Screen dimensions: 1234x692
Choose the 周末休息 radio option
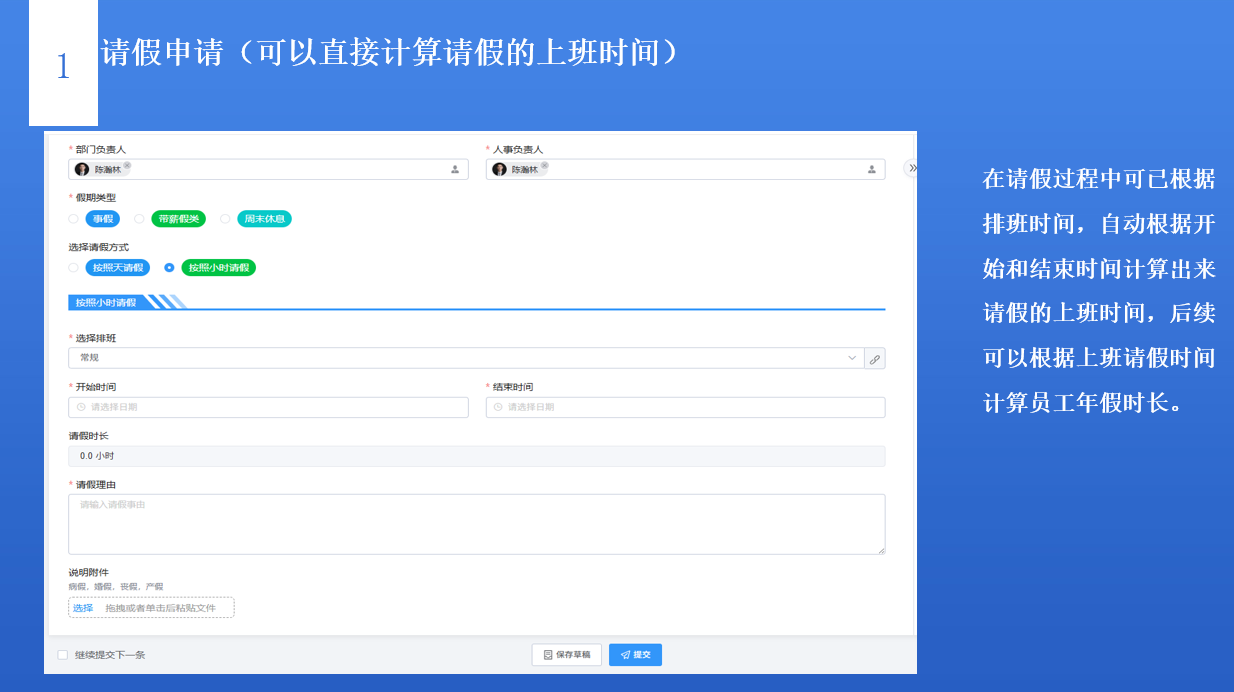click(x=225, y=219)
